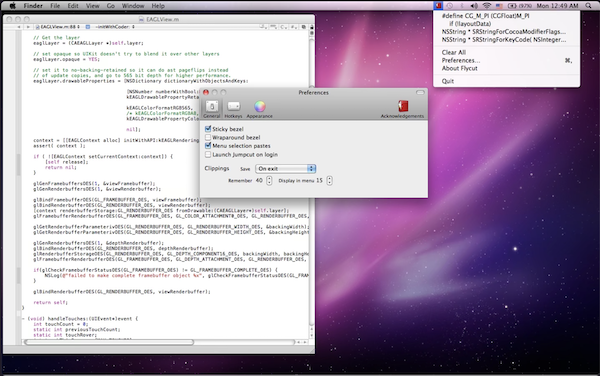Click the Bluetooth menu bar icon
The image size is (600, 376).
(462, 6)
